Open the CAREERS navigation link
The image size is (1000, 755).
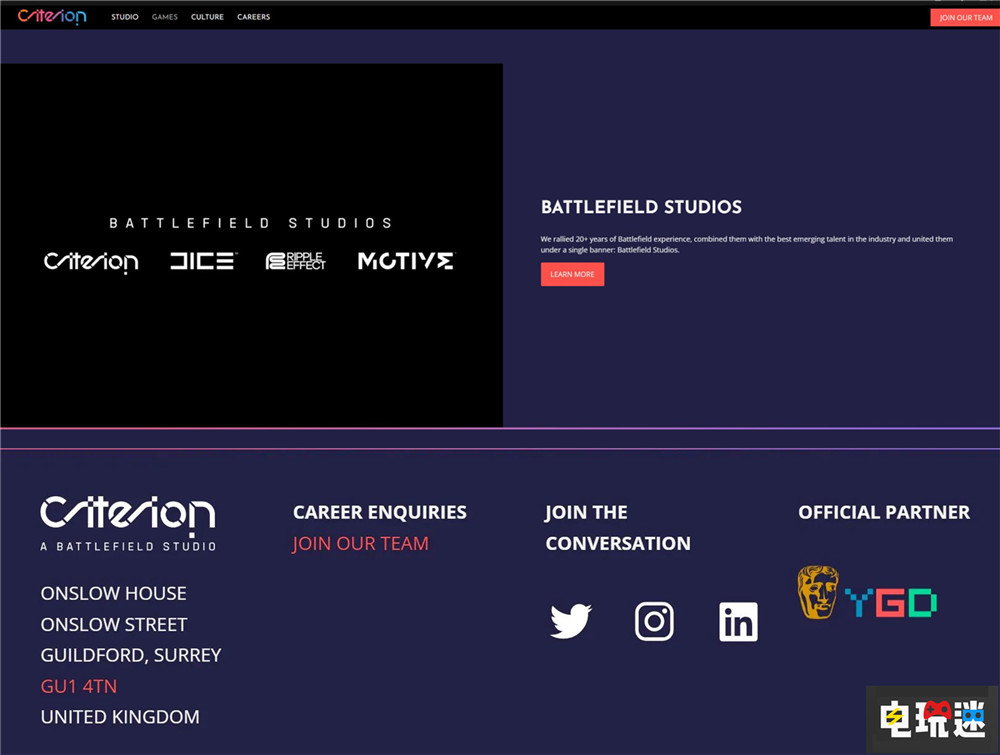click(x=253, y=17)
